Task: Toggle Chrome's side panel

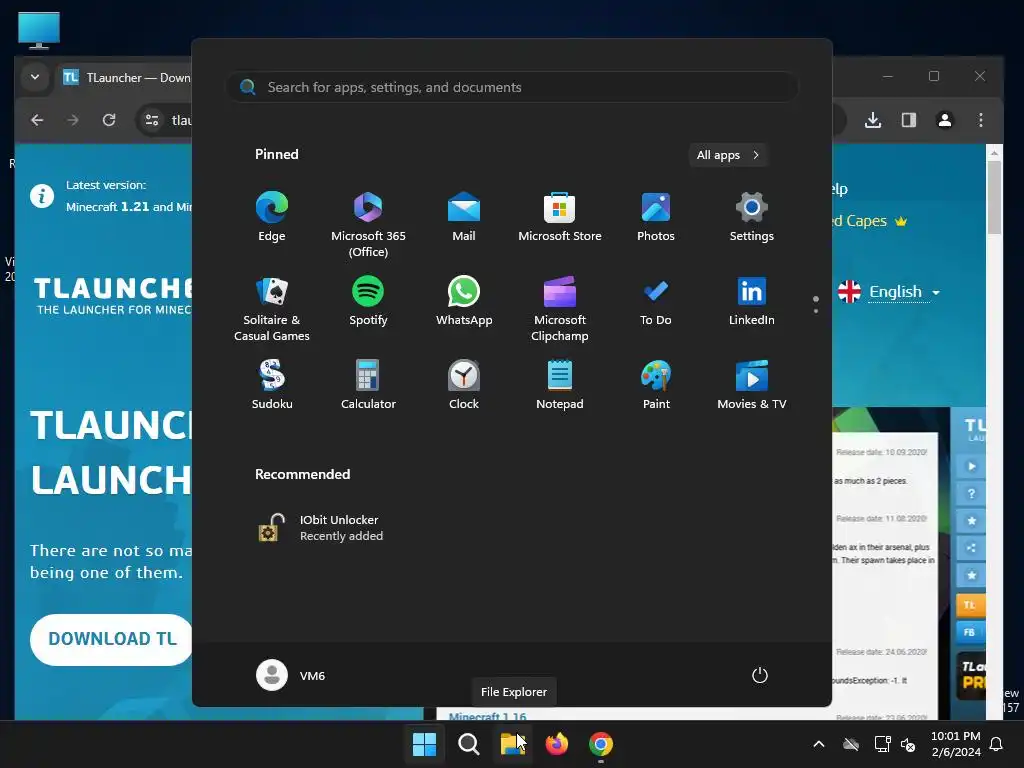Action: pos(909,120)
